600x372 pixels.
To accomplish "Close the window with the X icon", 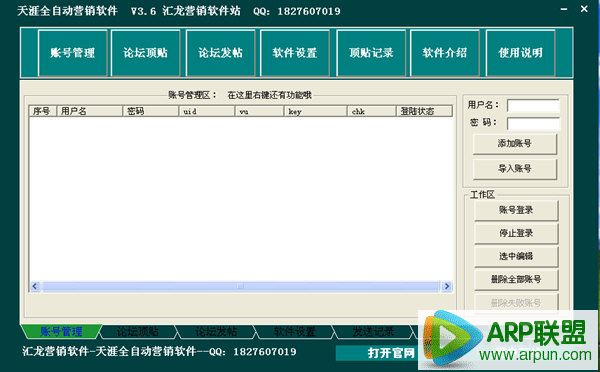I will click(x=584, y=8).
